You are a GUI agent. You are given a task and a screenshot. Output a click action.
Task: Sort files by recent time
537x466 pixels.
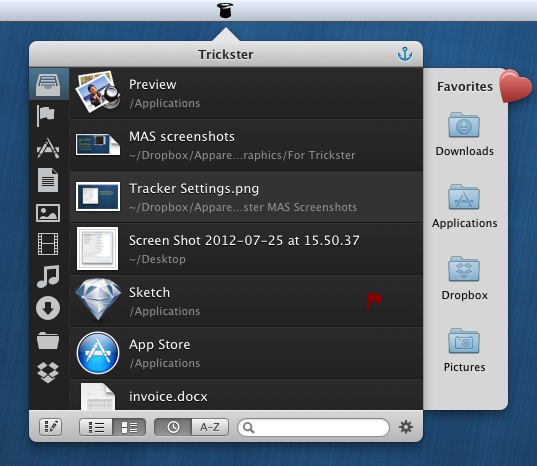173,427
